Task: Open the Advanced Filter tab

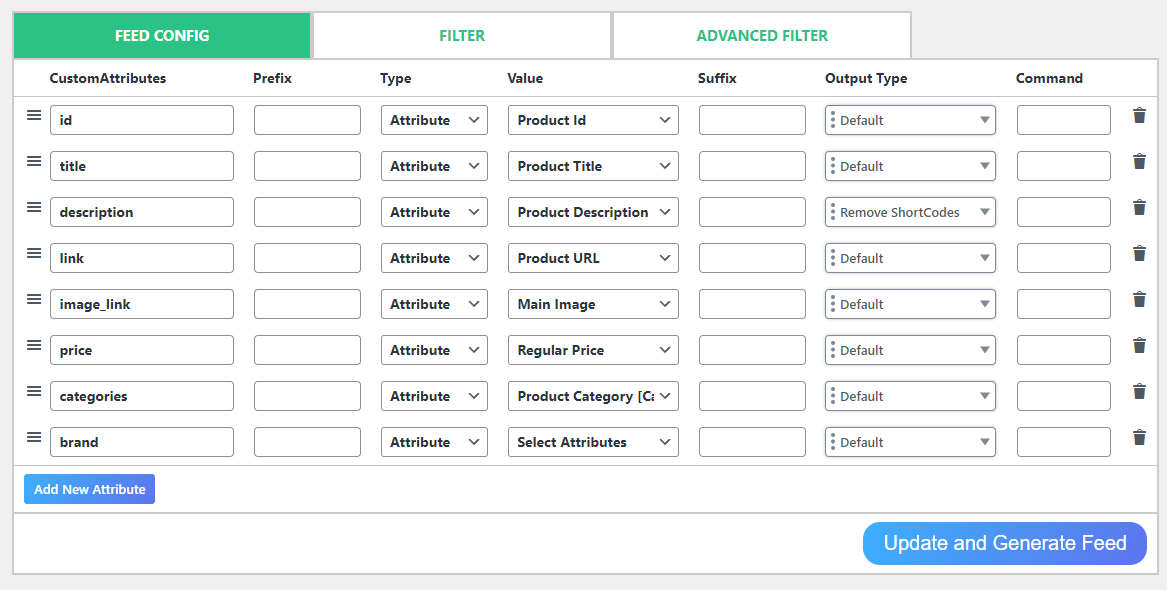Action: tap(762, 36)
